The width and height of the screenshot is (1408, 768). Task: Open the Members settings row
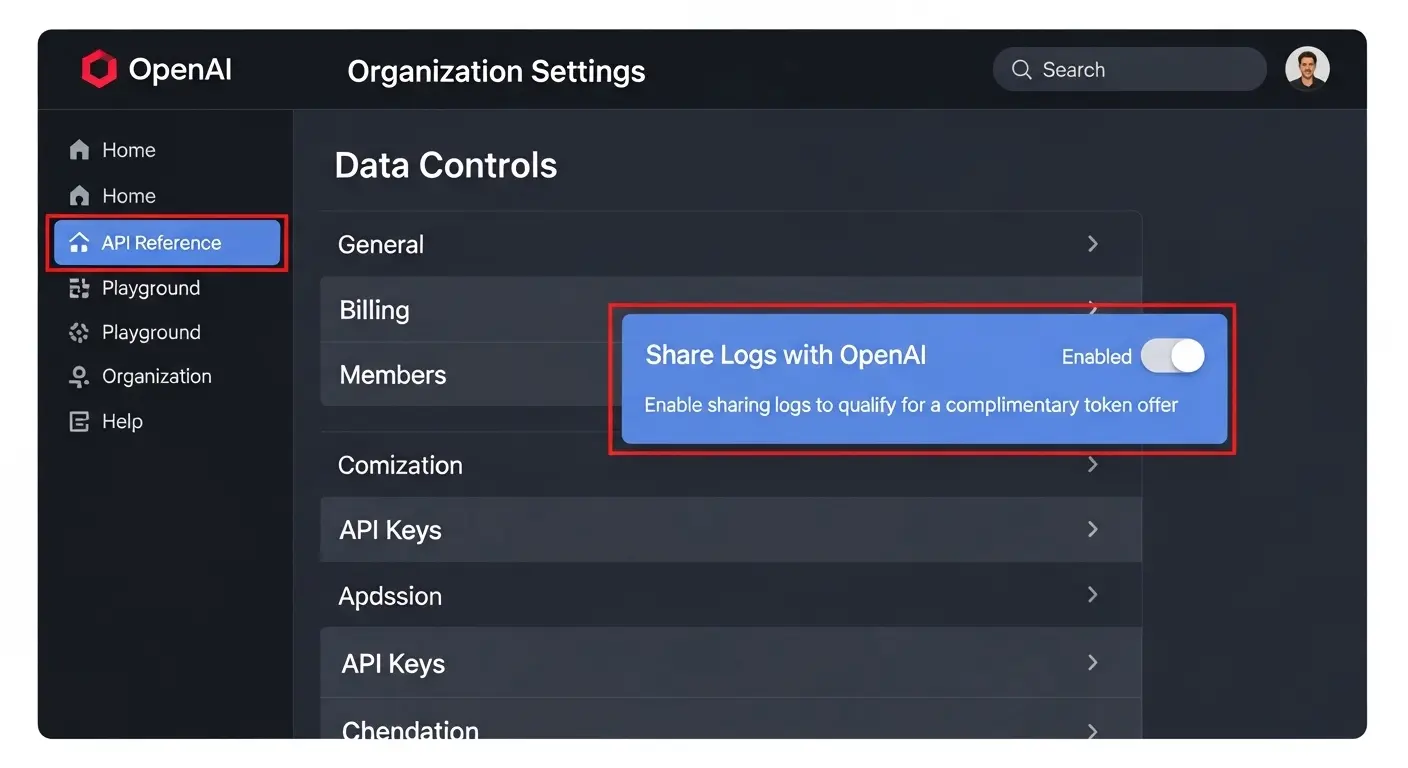[393, 375]
